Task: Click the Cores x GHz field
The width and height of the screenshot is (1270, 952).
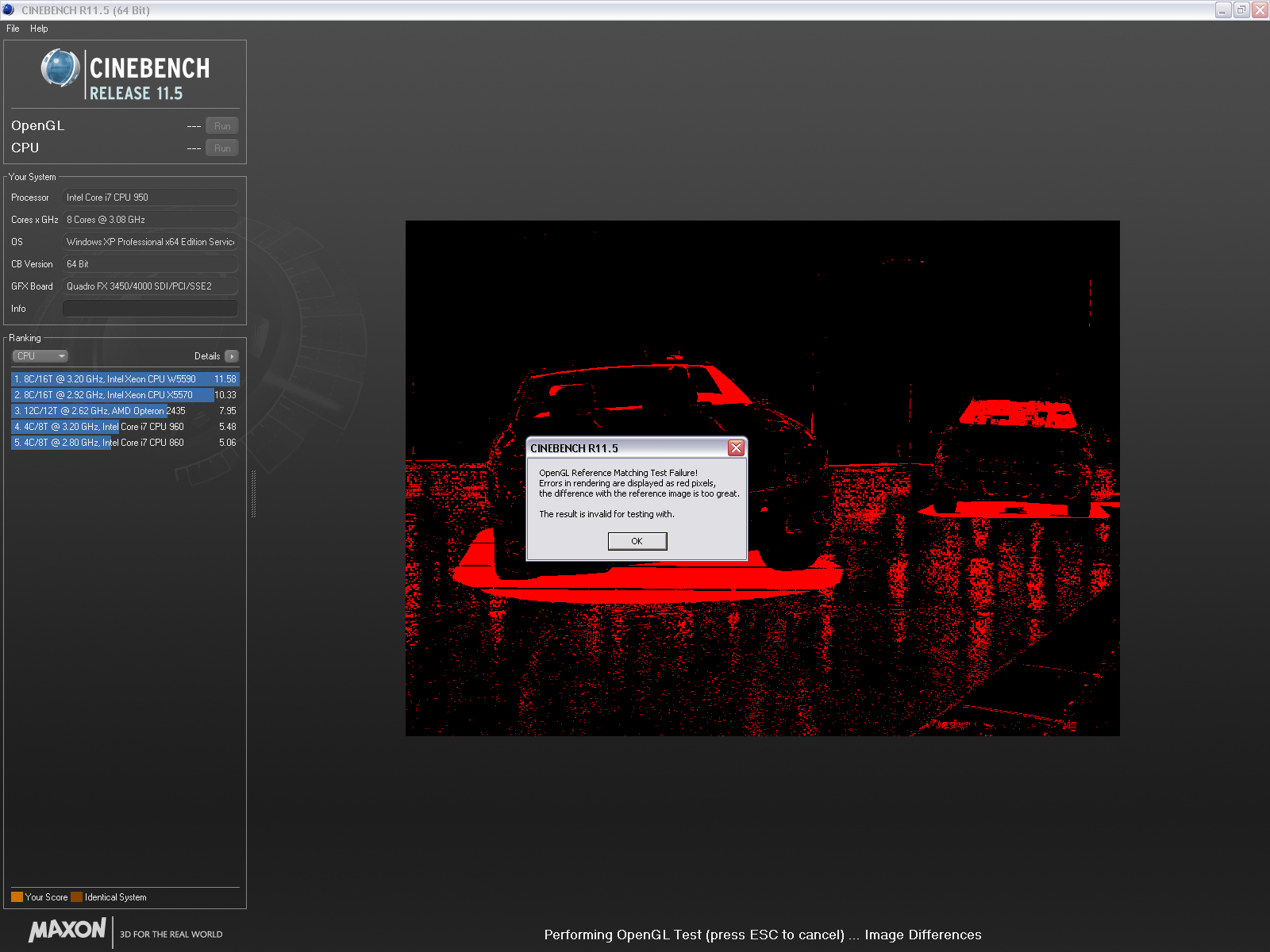Action: click(150, 220)
